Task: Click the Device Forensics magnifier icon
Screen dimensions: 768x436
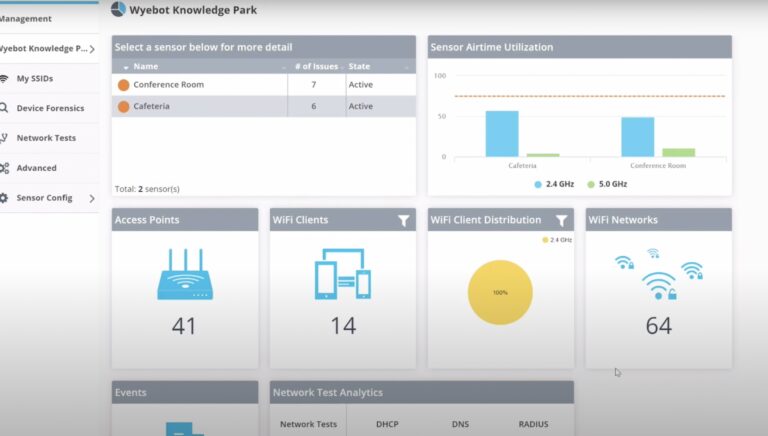Action: pyautogui.click(x=4, y=108)
